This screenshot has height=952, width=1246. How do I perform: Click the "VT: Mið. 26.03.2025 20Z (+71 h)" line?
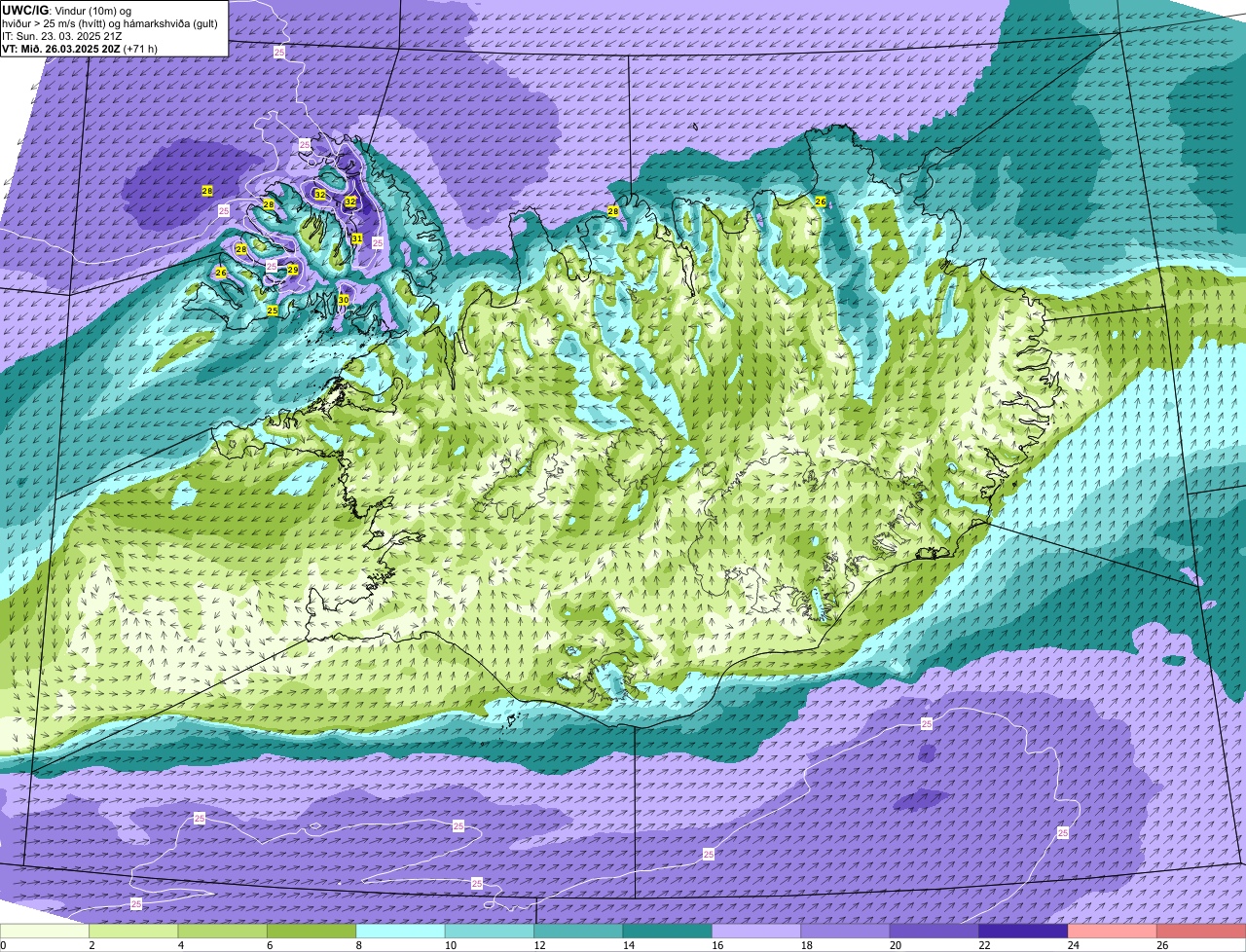pos(80,48)
